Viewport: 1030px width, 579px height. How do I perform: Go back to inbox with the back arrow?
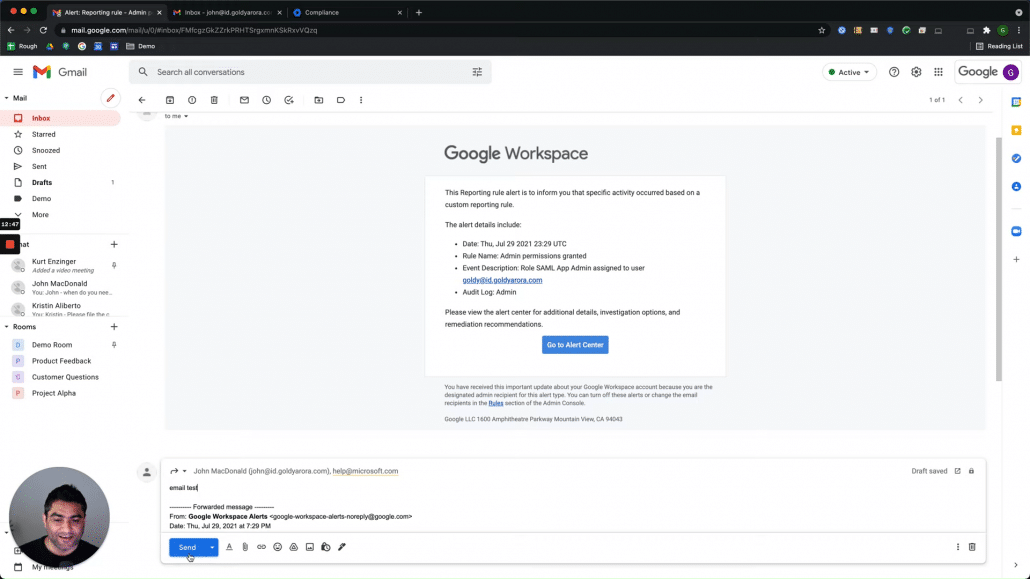(142, 100)
